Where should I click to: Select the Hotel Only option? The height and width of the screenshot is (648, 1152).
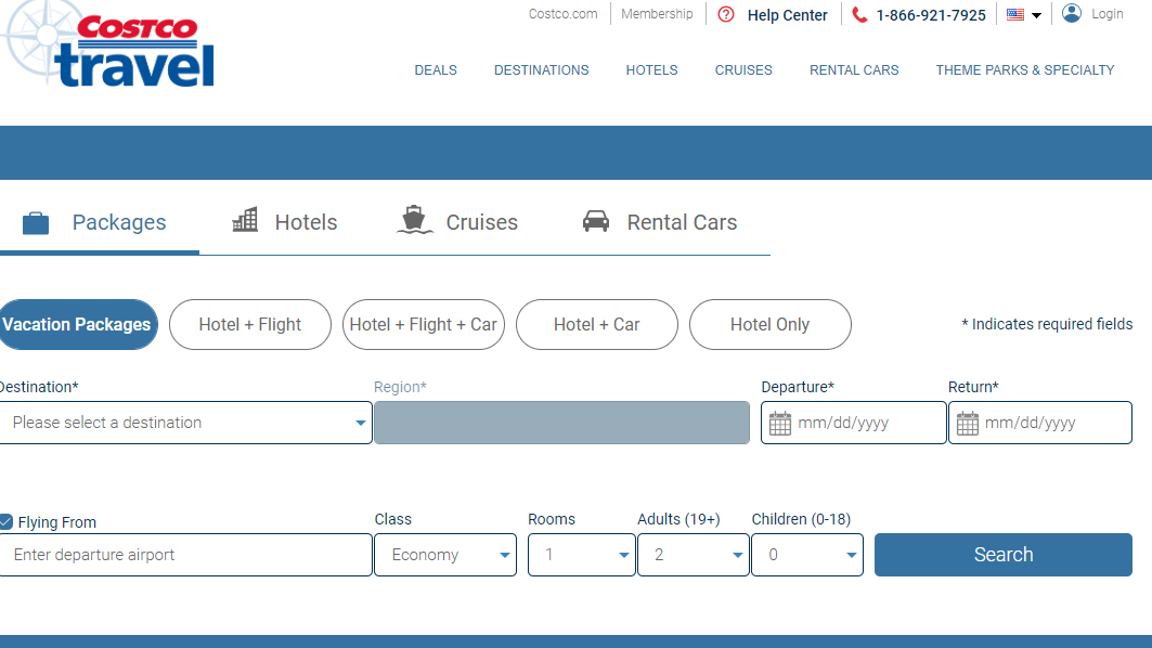tap(770, 325)
